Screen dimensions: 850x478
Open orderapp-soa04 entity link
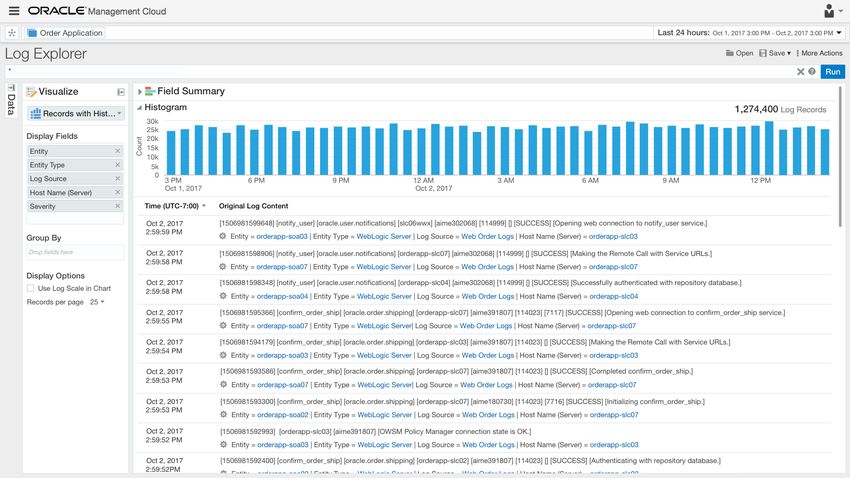282,296
